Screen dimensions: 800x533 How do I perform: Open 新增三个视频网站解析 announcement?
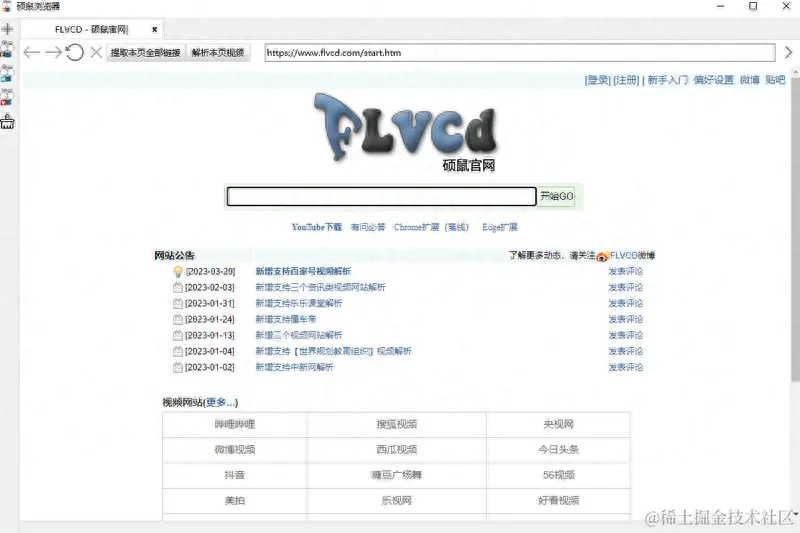coord(298,335)
